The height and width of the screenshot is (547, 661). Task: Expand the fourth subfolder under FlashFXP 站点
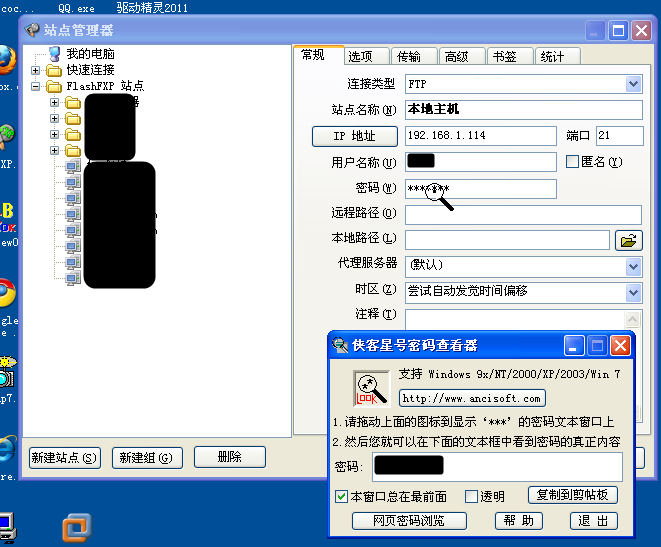click(54, 150)
